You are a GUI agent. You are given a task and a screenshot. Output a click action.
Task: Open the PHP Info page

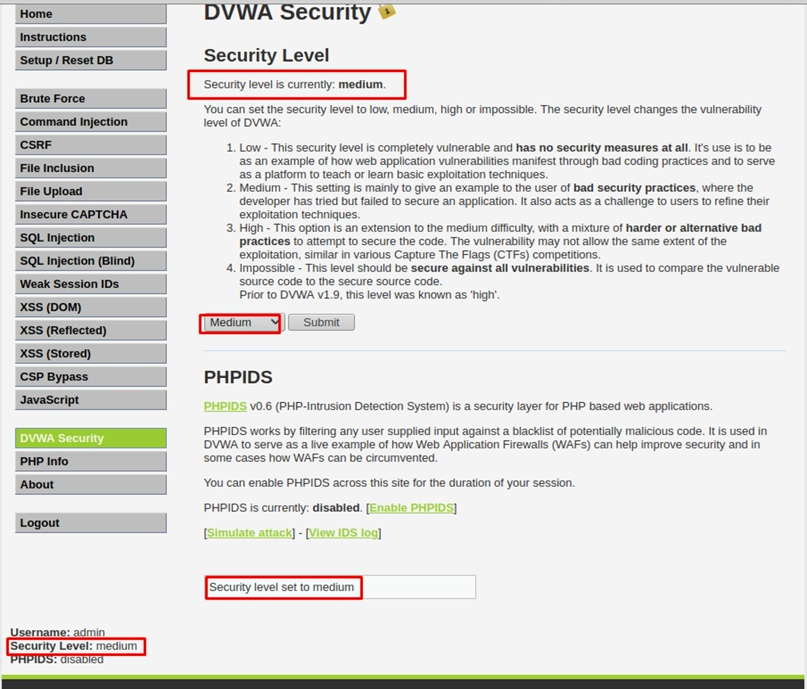click(91, 461)
